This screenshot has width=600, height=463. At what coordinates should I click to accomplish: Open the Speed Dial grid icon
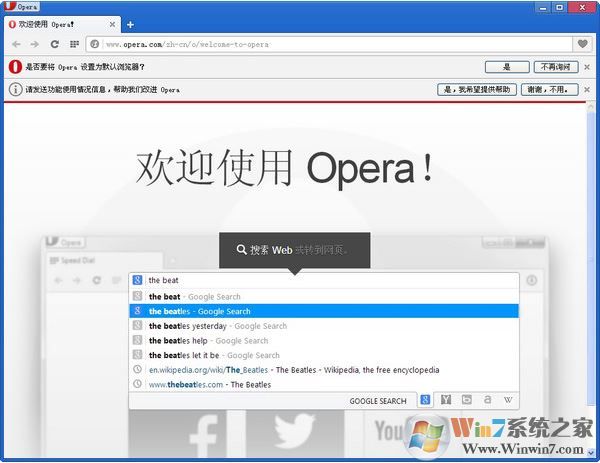click(74, 44)
